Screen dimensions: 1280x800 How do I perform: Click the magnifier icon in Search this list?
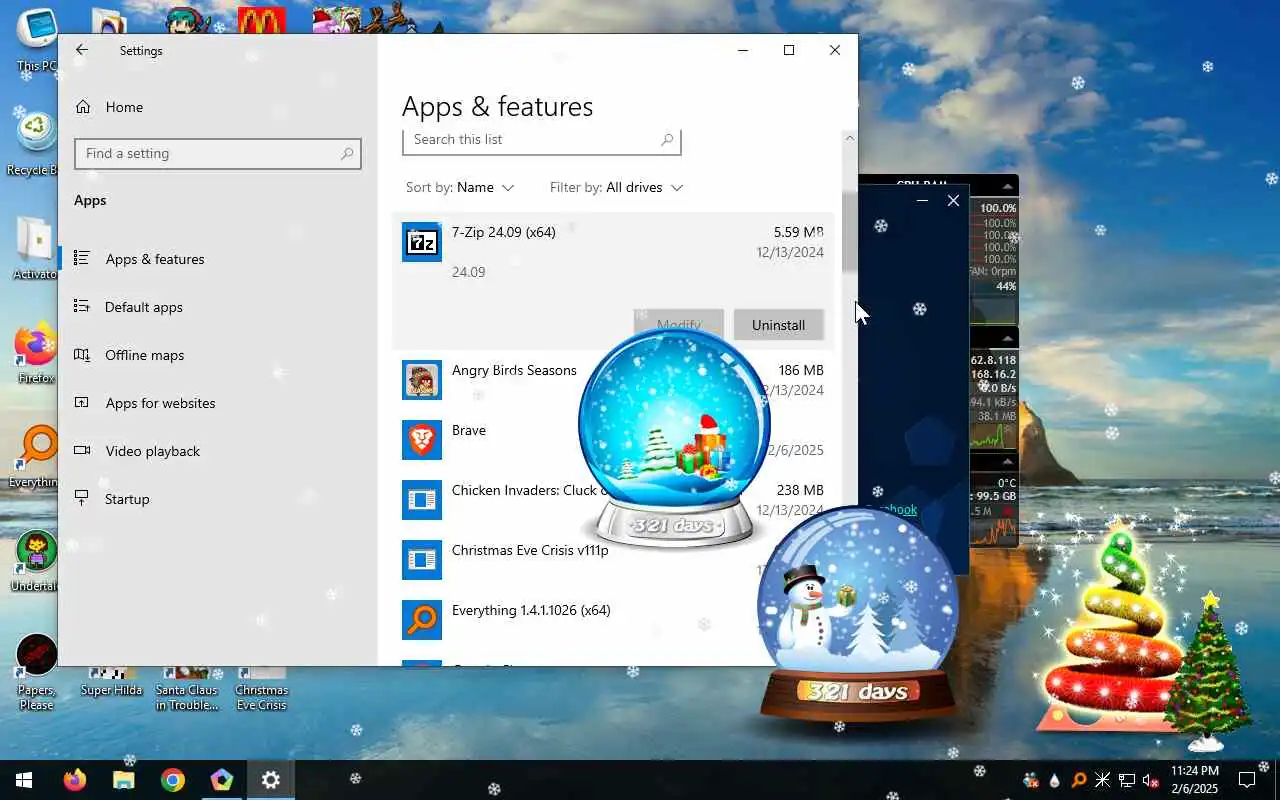pos(667,140)
